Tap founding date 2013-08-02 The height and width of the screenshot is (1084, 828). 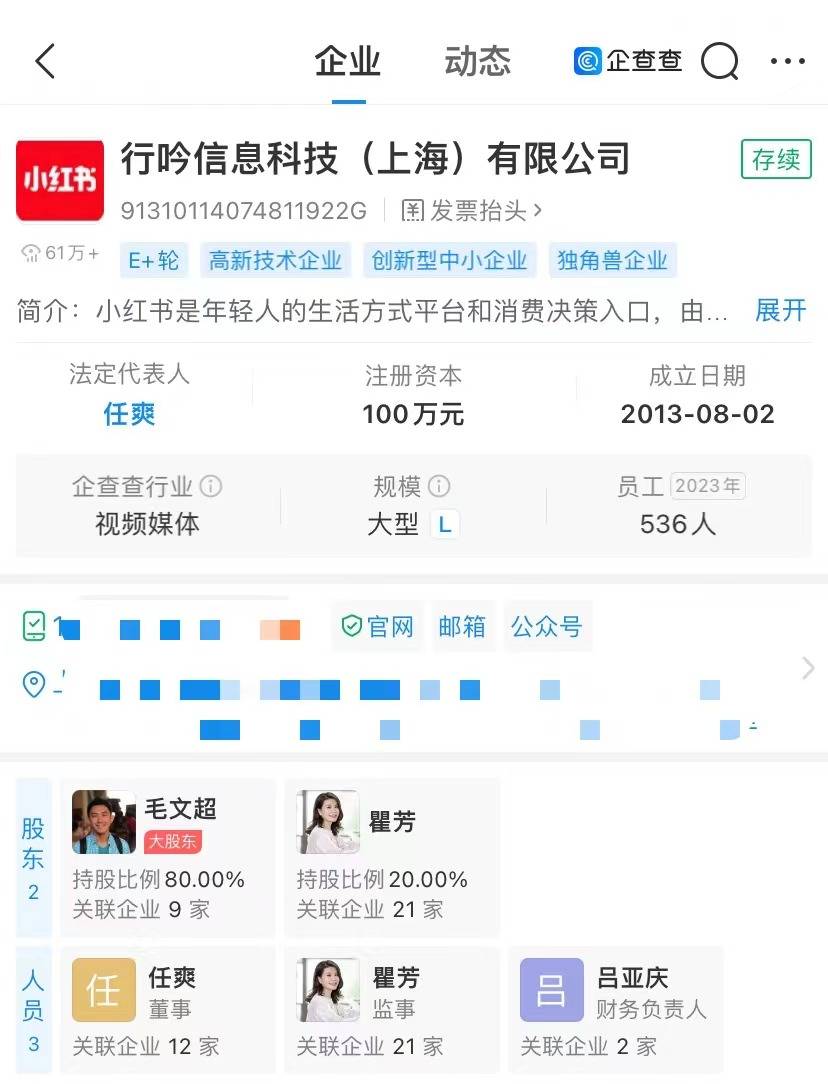(697, 414)
